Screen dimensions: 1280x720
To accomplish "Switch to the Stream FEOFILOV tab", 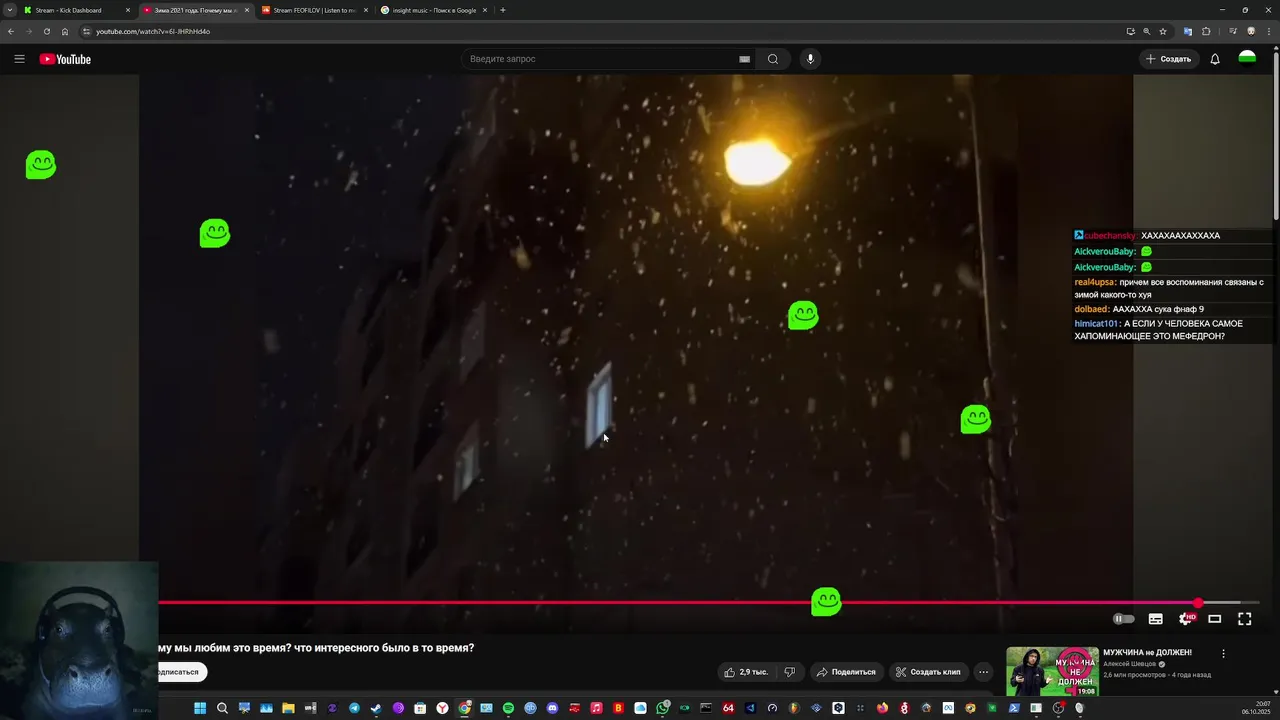I will 314,10.
